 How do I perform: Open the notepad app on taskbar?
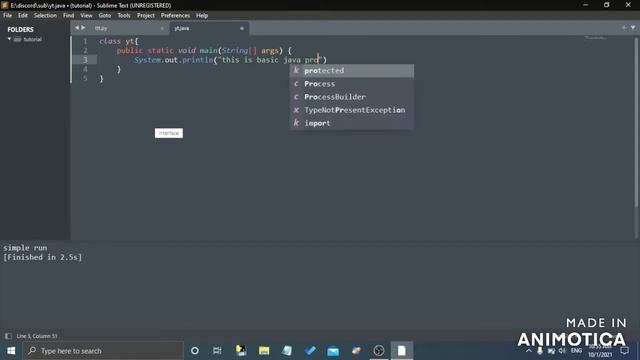click(287, 351)
